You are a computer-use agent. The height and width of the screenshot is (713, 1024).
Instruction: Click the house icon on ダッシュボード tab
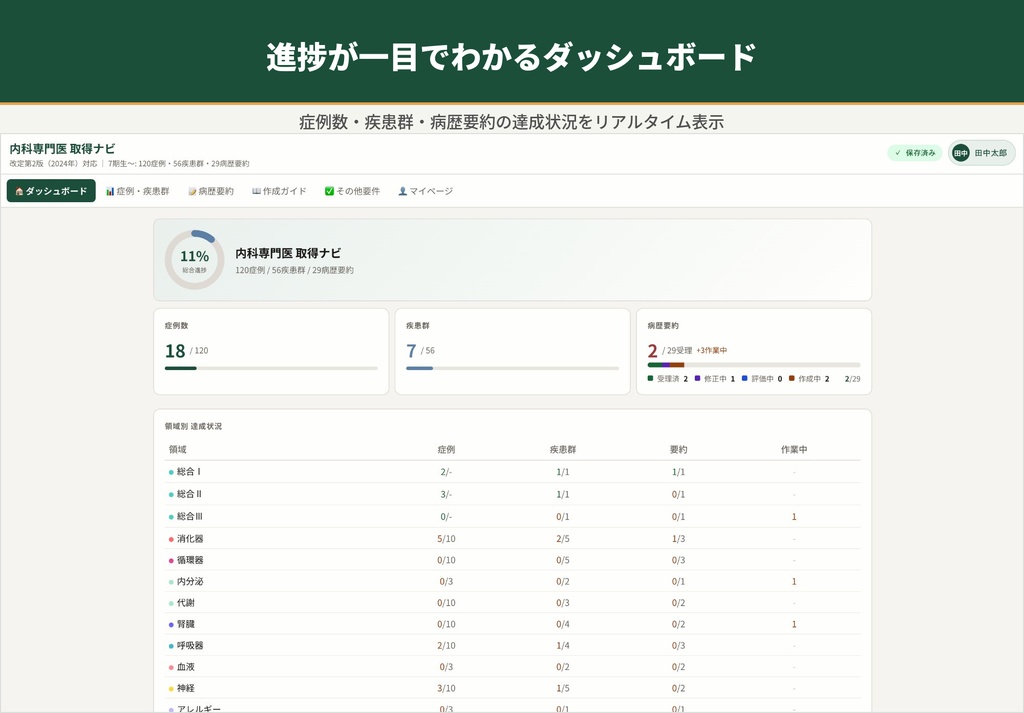tap(19, 191)
